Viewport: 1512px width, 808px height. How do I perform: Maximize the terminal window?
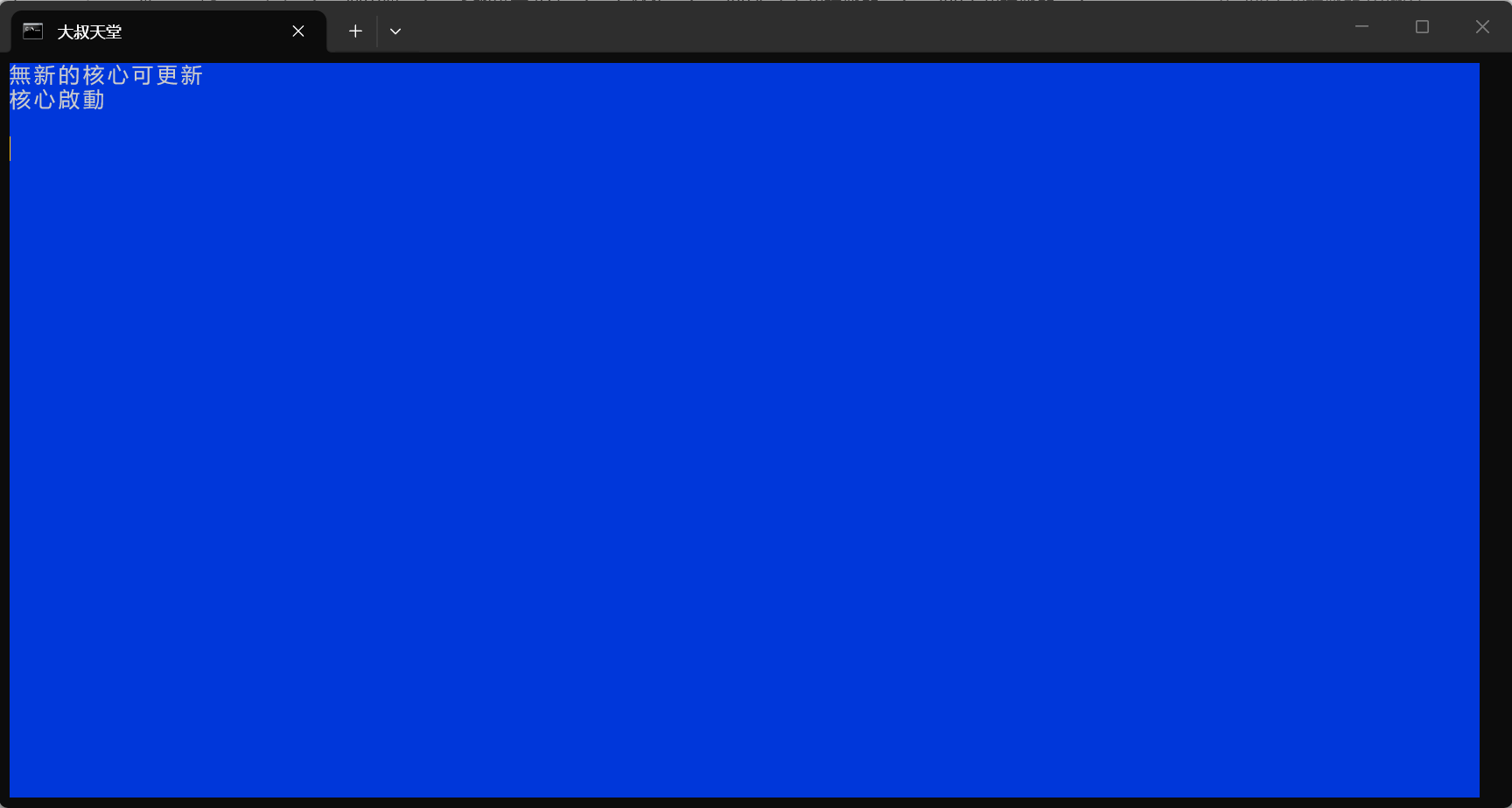pos(1422,26)
